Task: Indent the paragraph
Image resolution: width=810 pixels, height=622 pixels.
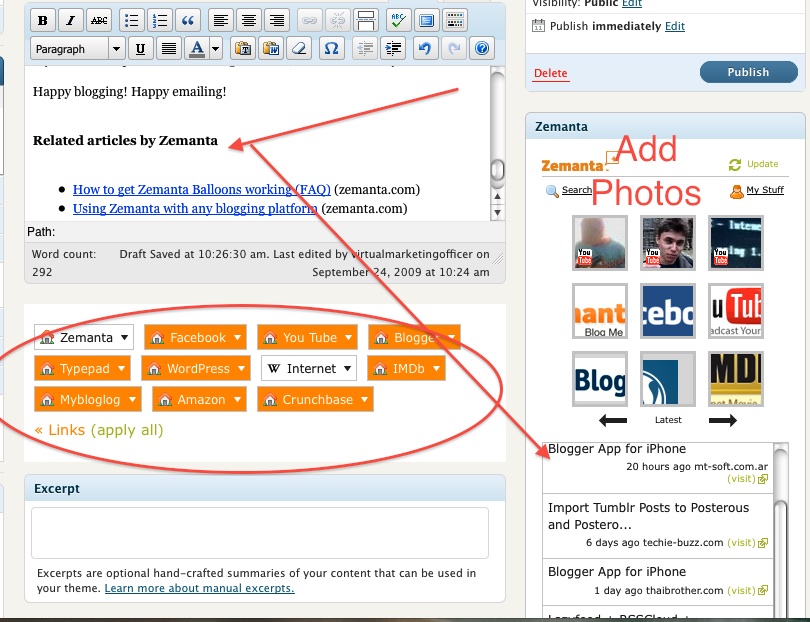Action: 393,49
